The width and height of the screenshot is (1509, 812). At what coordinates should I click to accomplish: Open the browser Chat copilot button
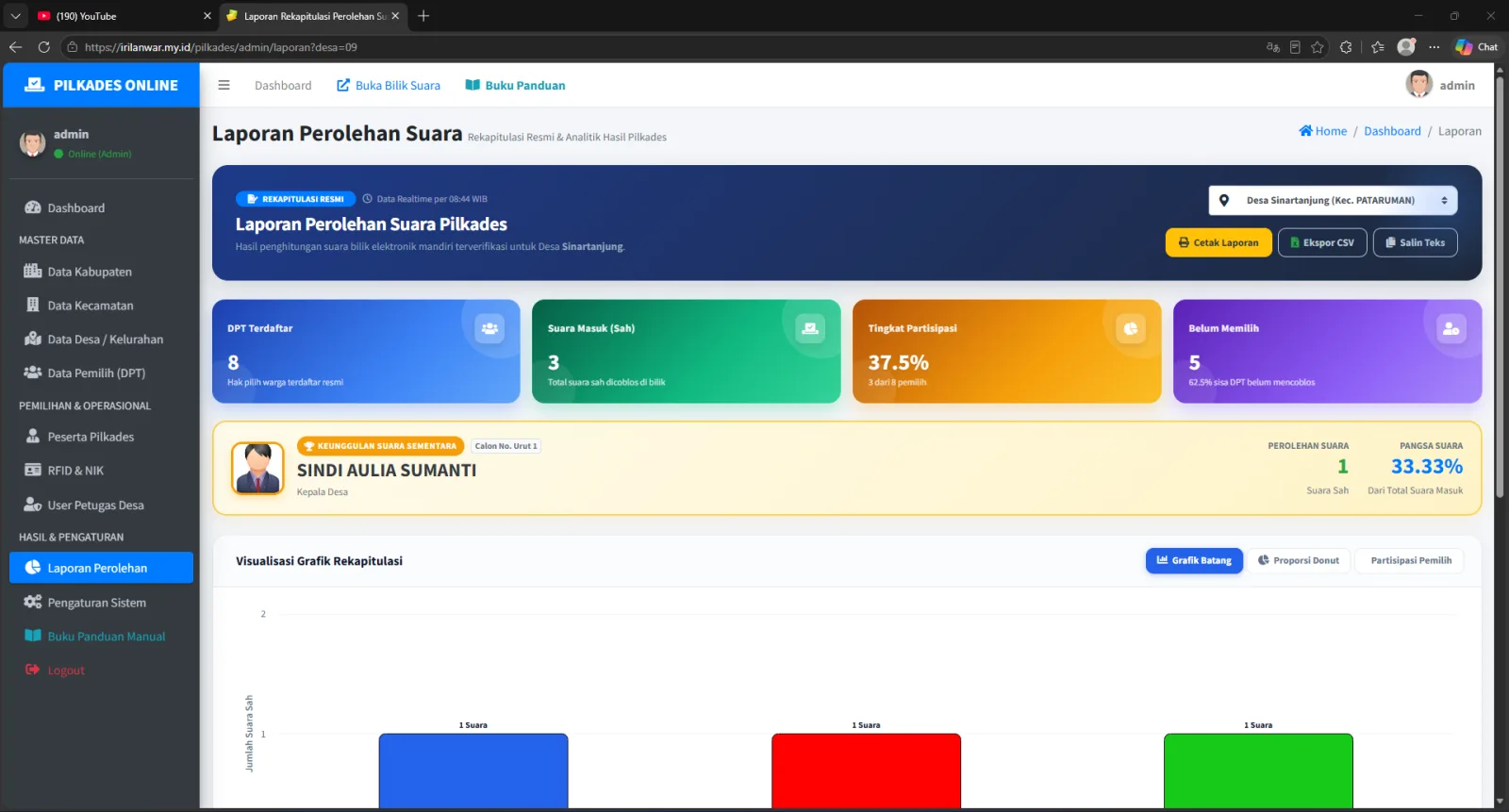point(1476,47)
